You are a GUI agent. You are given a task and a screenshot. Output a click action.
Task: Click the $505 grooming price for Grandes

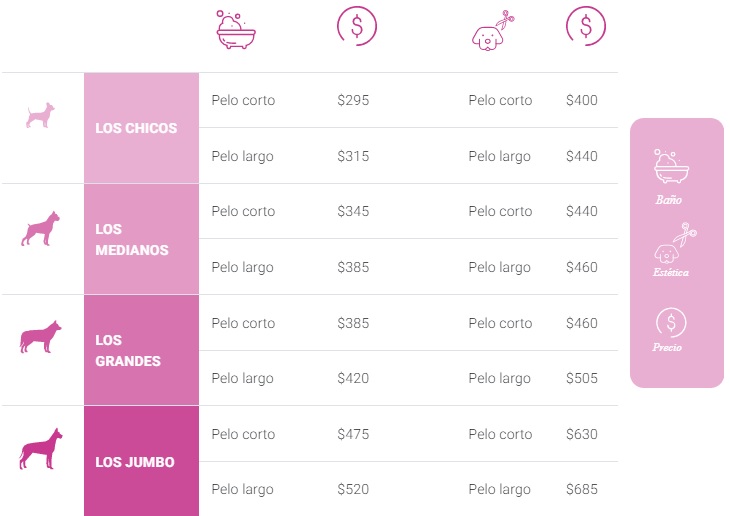point(581,378)
